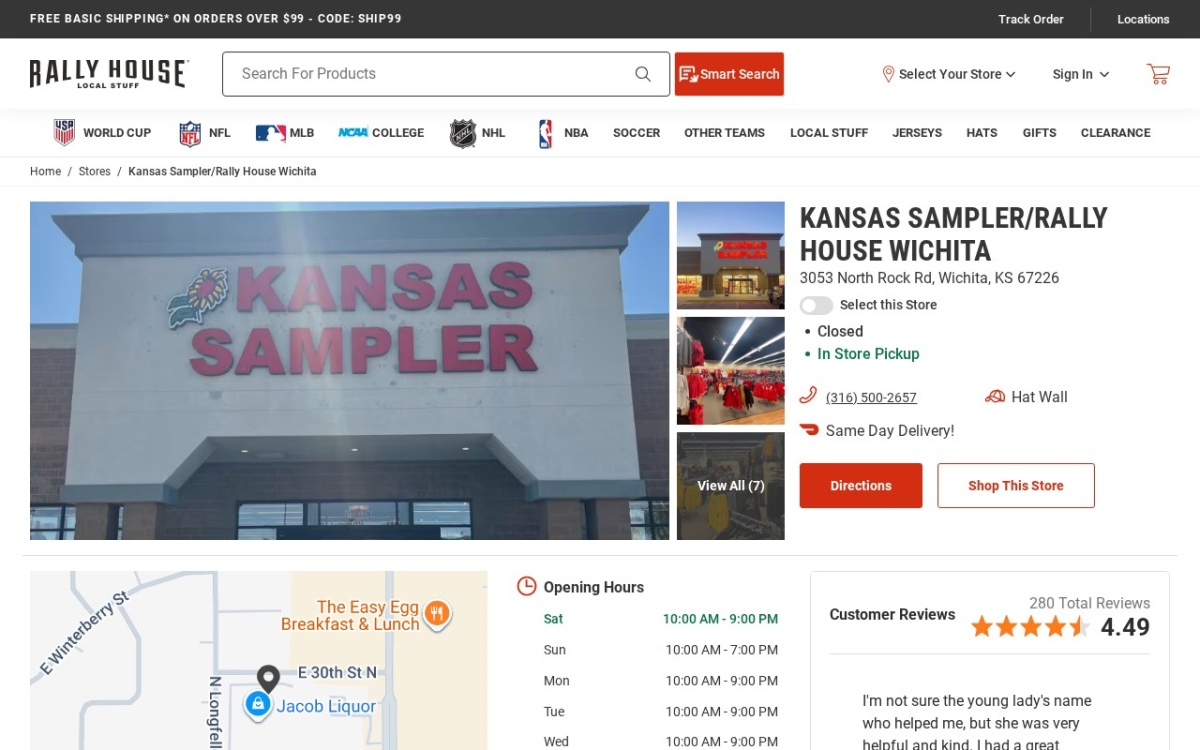Click the search magnifier icon
Image resolution: width=1200 pixels, height=750 pixels.
tap(643, 74)
